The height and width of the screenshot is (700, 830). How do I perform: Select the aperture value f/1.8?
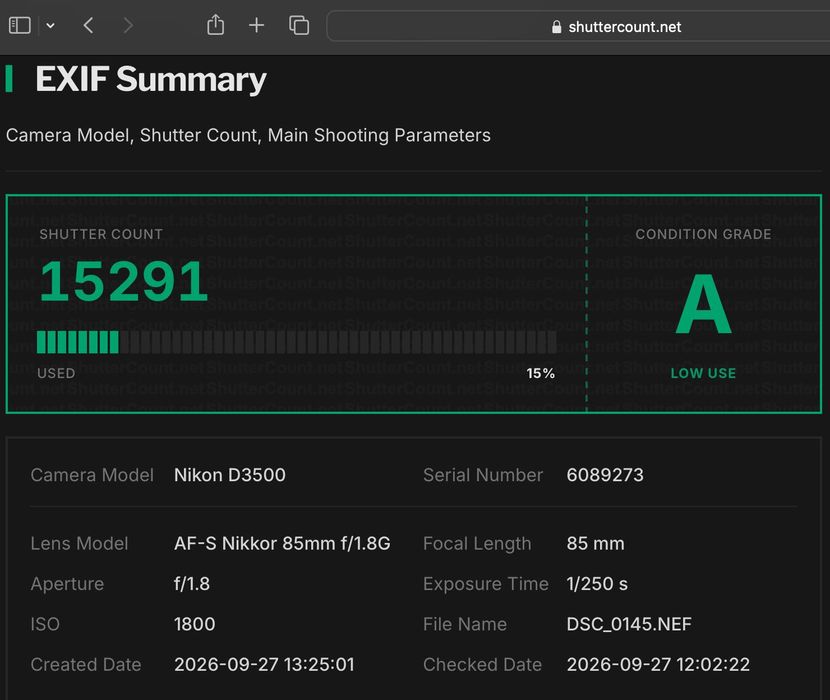(192, 584)
